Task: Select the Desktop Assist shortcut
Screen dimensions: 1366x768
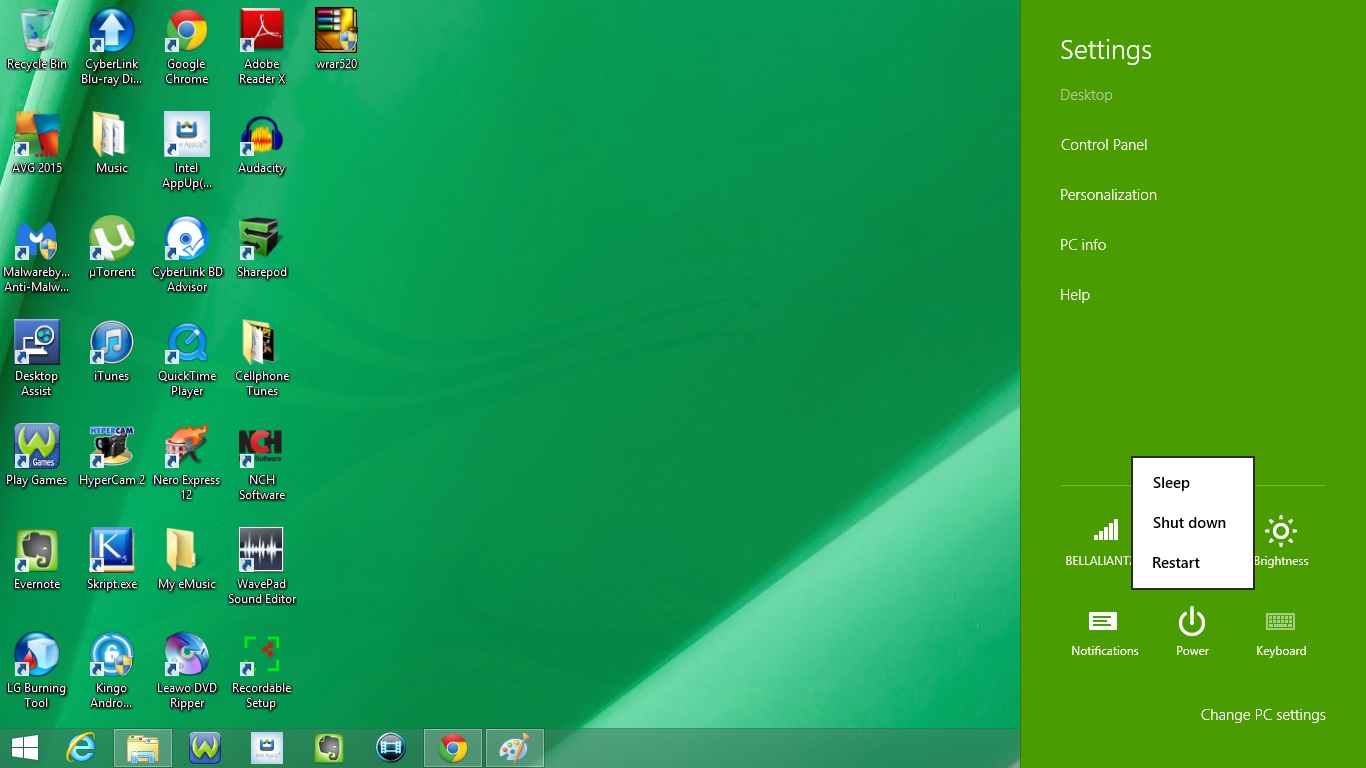Action: 37,359
